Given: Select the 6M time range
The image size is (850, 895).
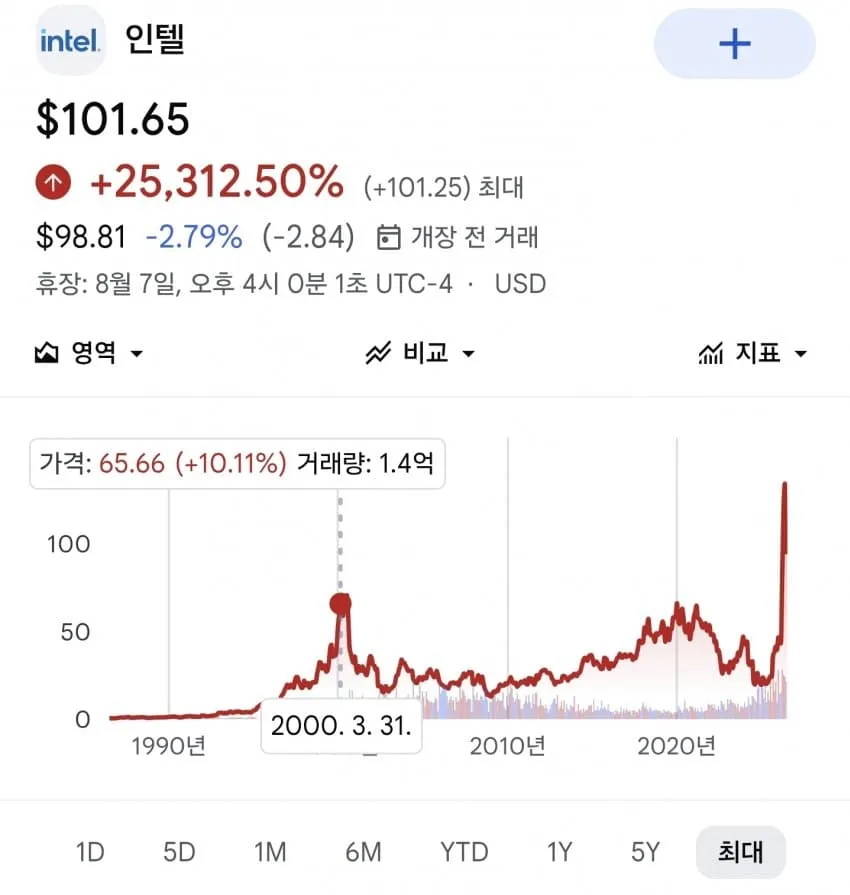Looking at the screenshot, I should [x=363, y=852].
